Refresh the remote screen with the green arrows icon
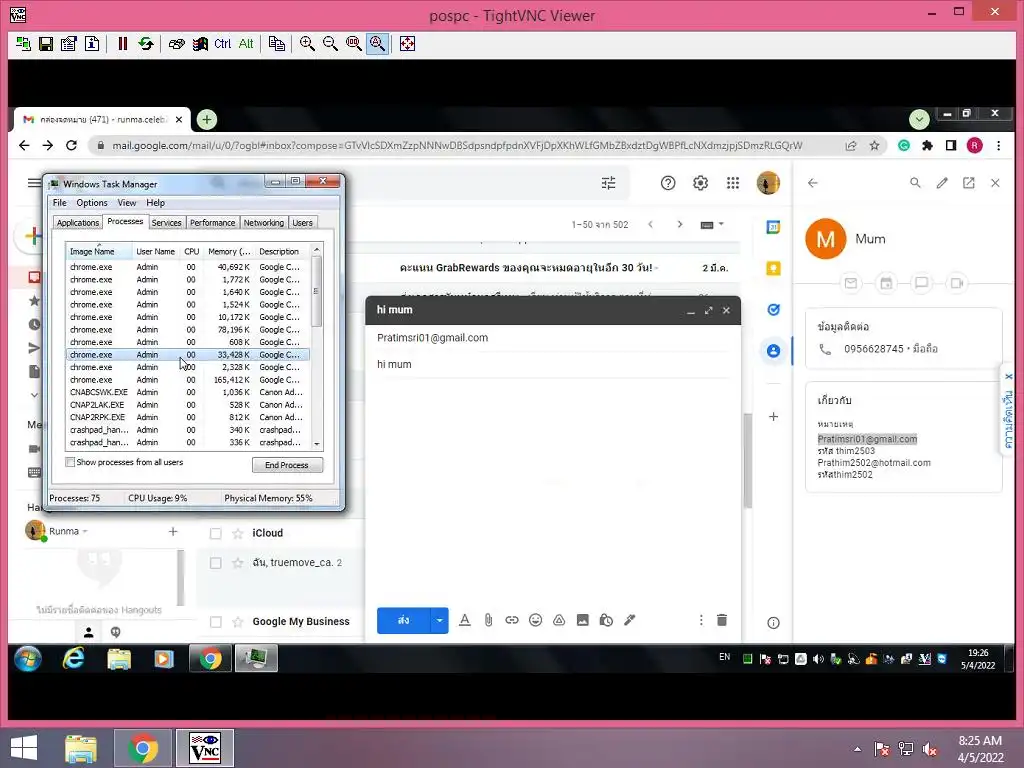This screenshot has height=768, width=1024. pos(146,44)
